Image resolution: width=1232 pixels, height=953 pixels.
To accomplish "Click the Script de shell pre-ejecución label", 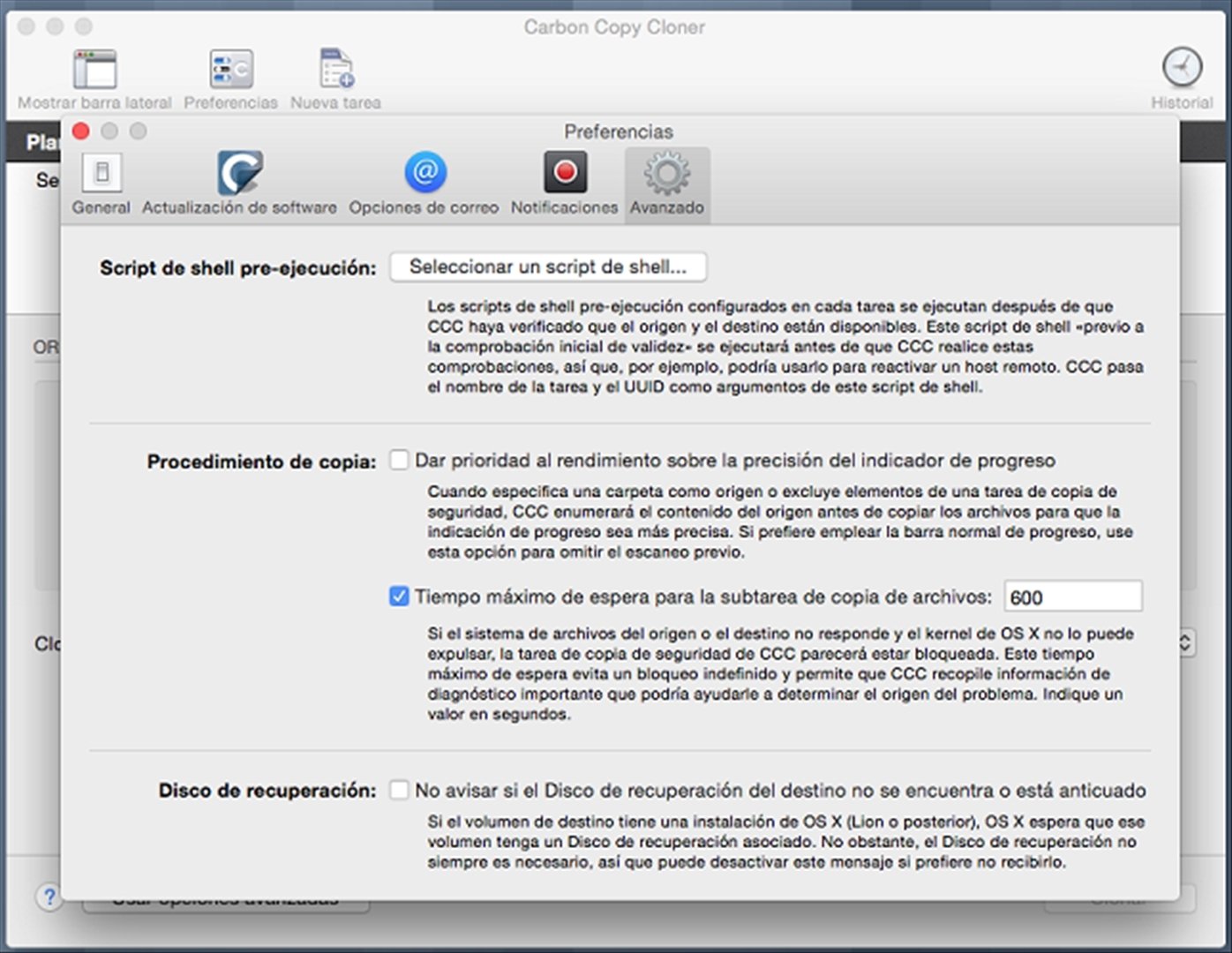I will [238, 268].
